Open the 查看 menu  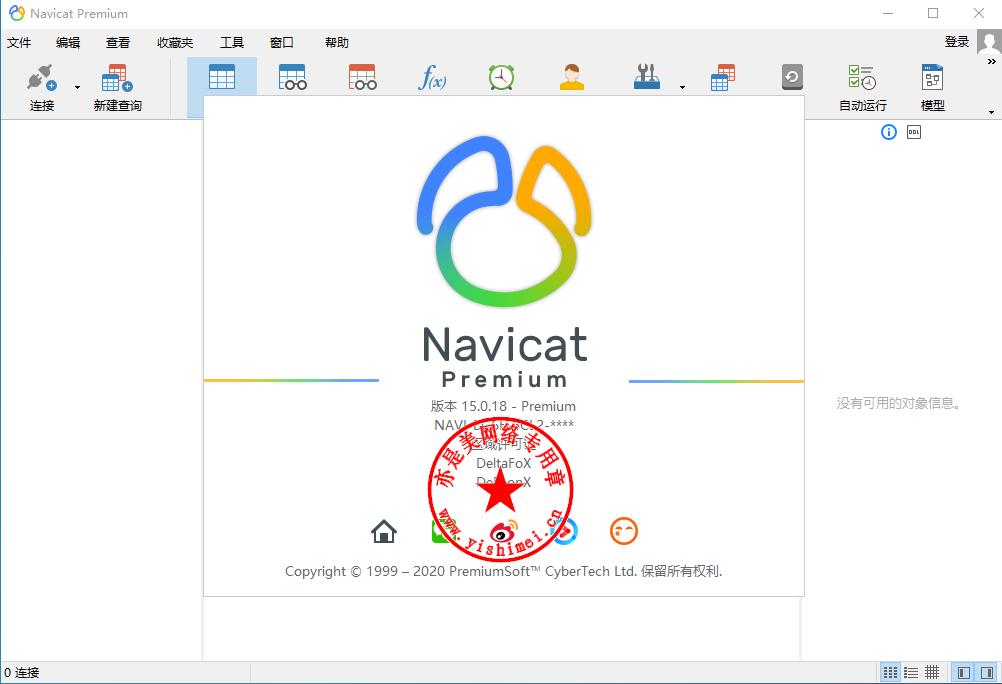coord(118,43)
